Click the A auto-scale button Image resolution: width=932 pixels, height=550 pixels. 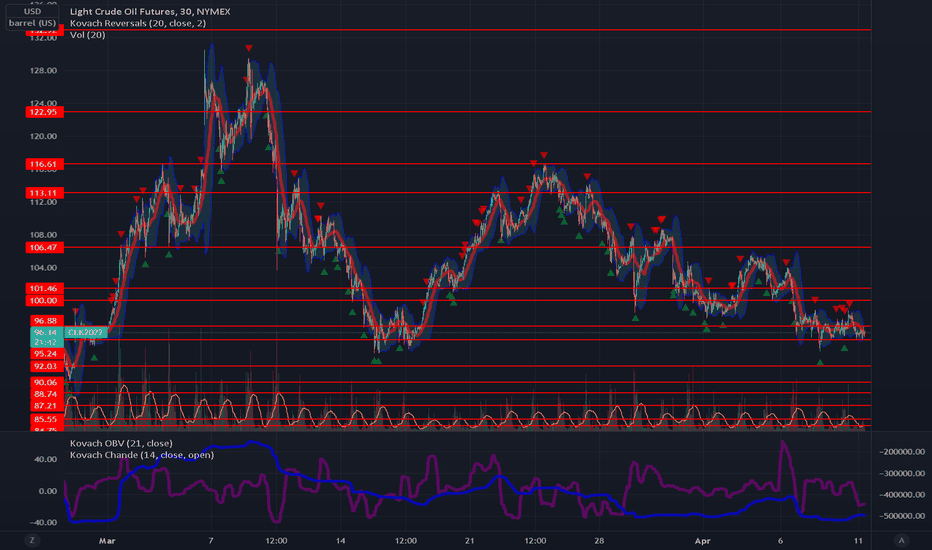click(901, 540)
